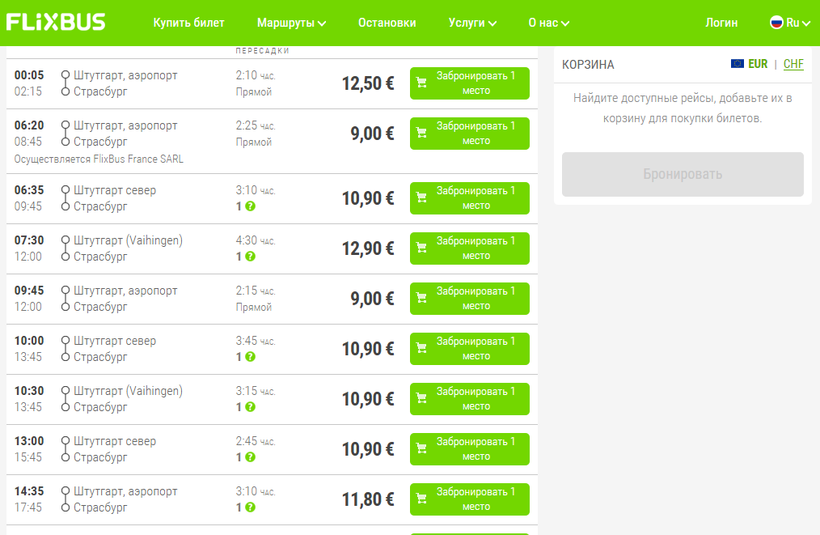Viewport: 820px width, 535px height.
Task: Open the О нас dropdown menu
Action: pyautogui.click(x=549, y=22)
